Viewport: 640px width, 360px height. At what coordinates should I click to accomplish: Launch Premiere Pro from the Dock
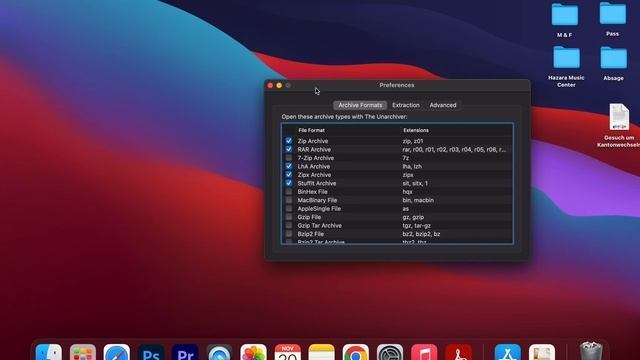(x=185, y=353)
